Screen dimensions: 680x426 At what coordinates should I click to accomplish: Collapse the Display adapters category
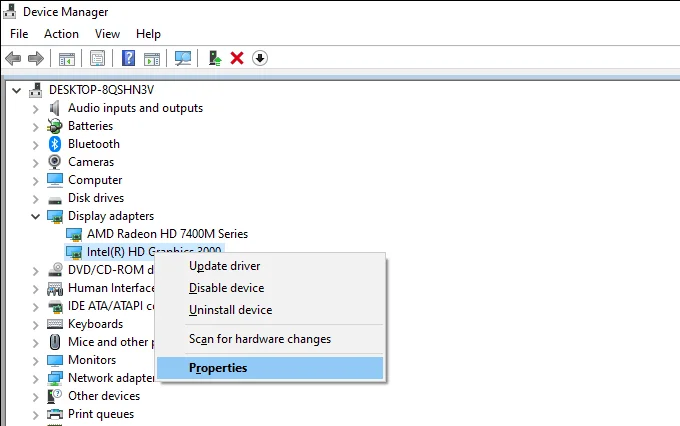pos(37,216)
